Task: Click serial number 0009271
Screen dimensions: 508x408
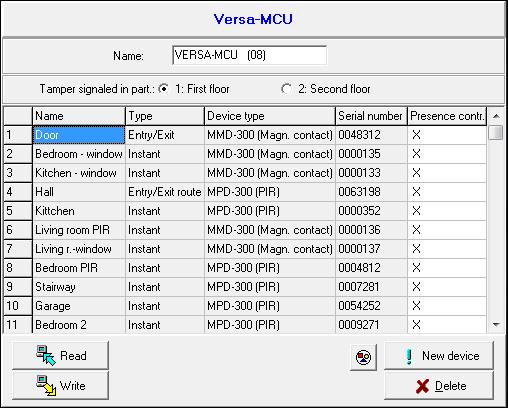Action: [x=371, y=325]
